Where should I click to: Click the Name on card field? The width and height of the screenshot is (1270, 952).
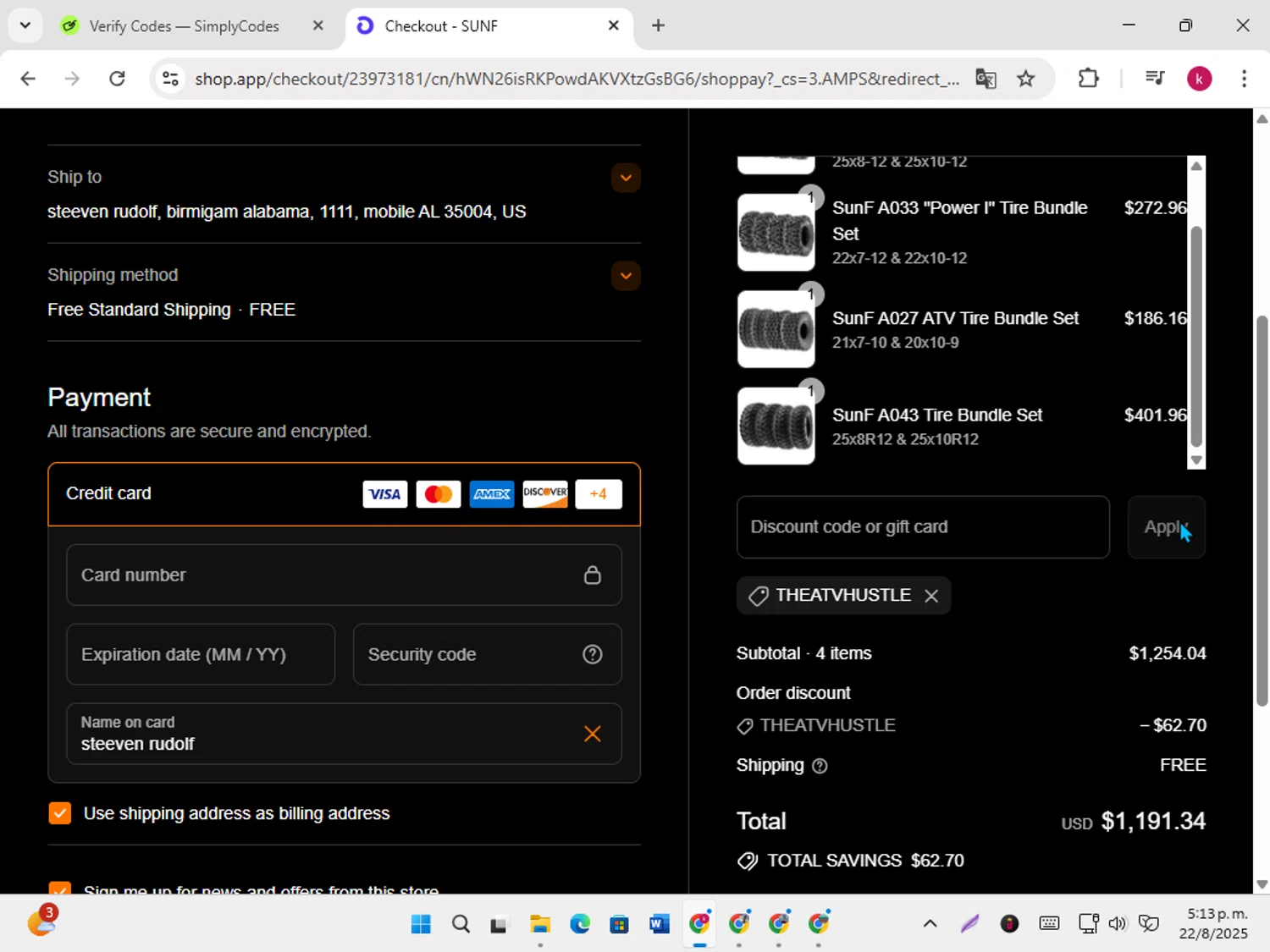344,734
